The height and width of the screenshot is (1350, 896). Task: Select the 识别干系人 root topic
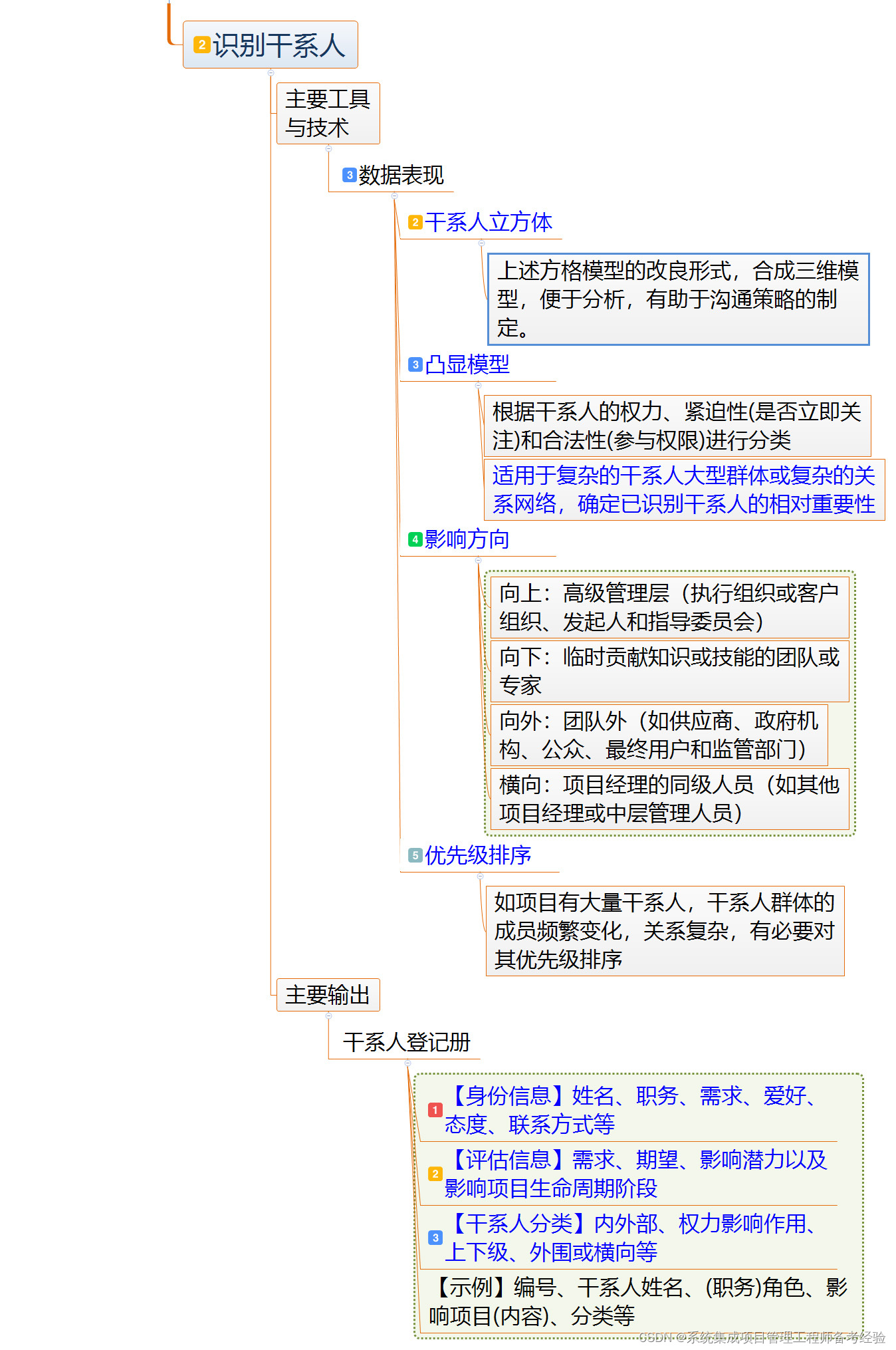click(x=271, y=45)
